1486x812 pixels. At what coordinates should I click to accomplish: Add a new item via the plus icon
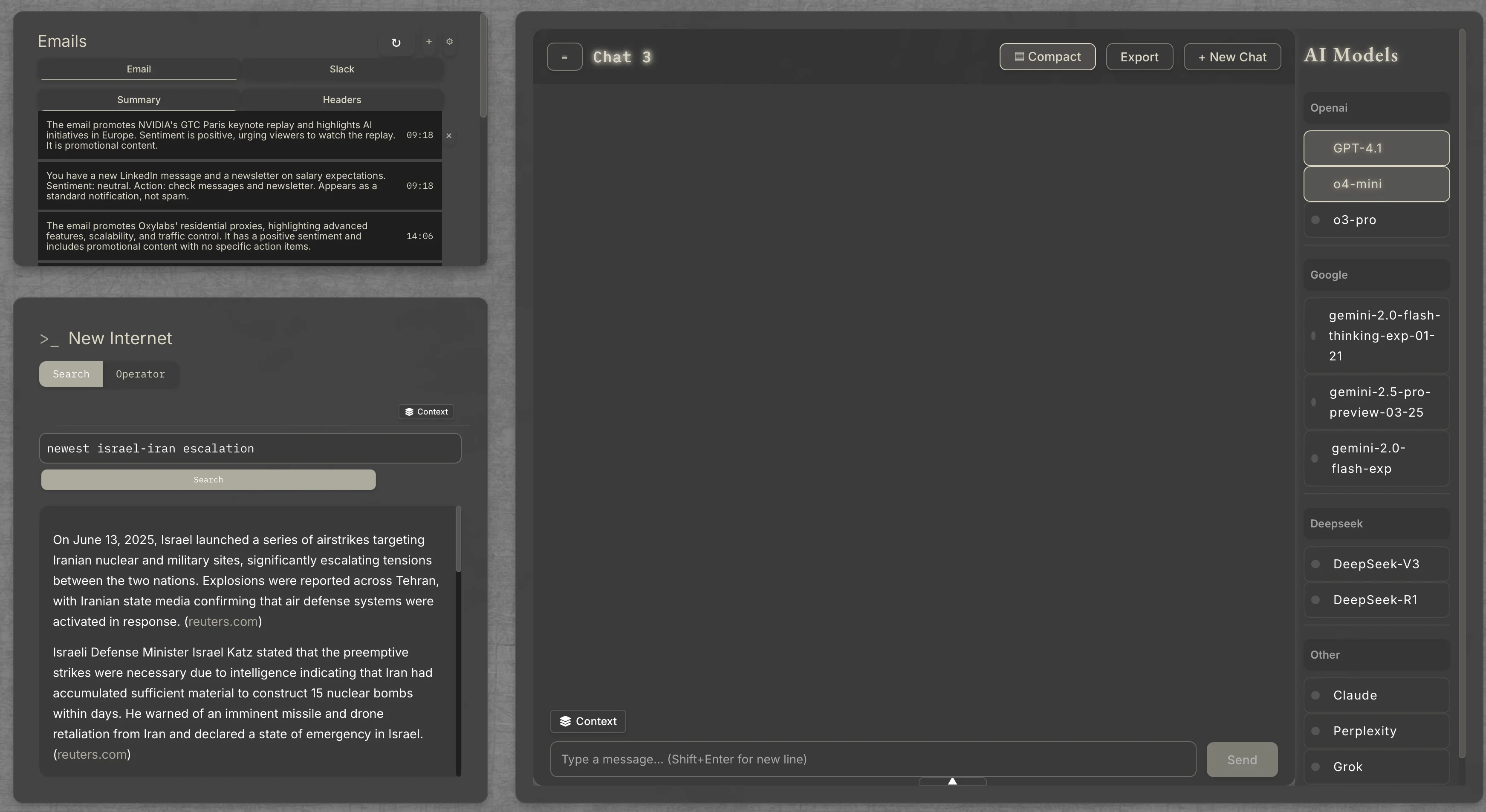428,42
